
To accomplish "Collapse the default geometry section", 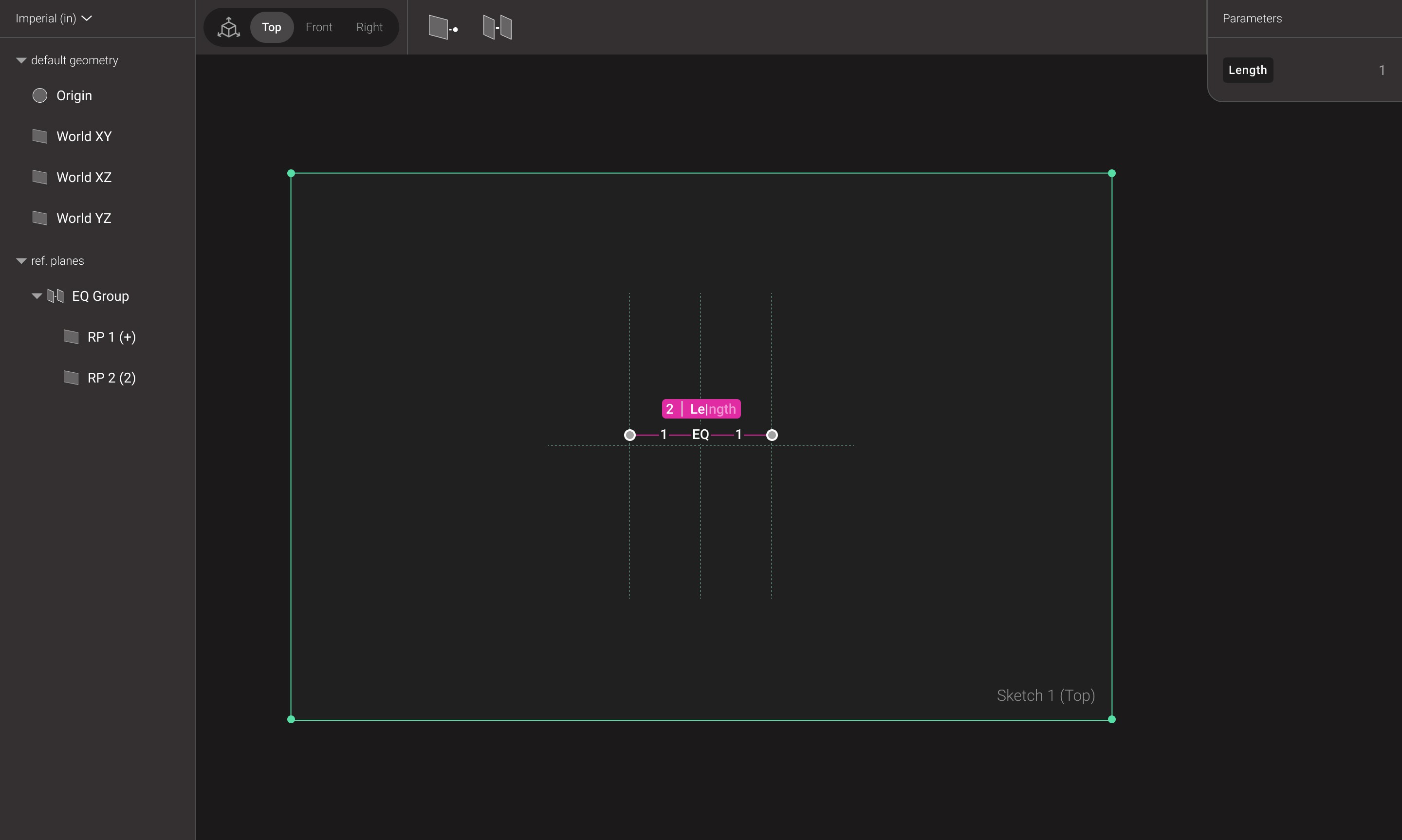I will [20, 60].
